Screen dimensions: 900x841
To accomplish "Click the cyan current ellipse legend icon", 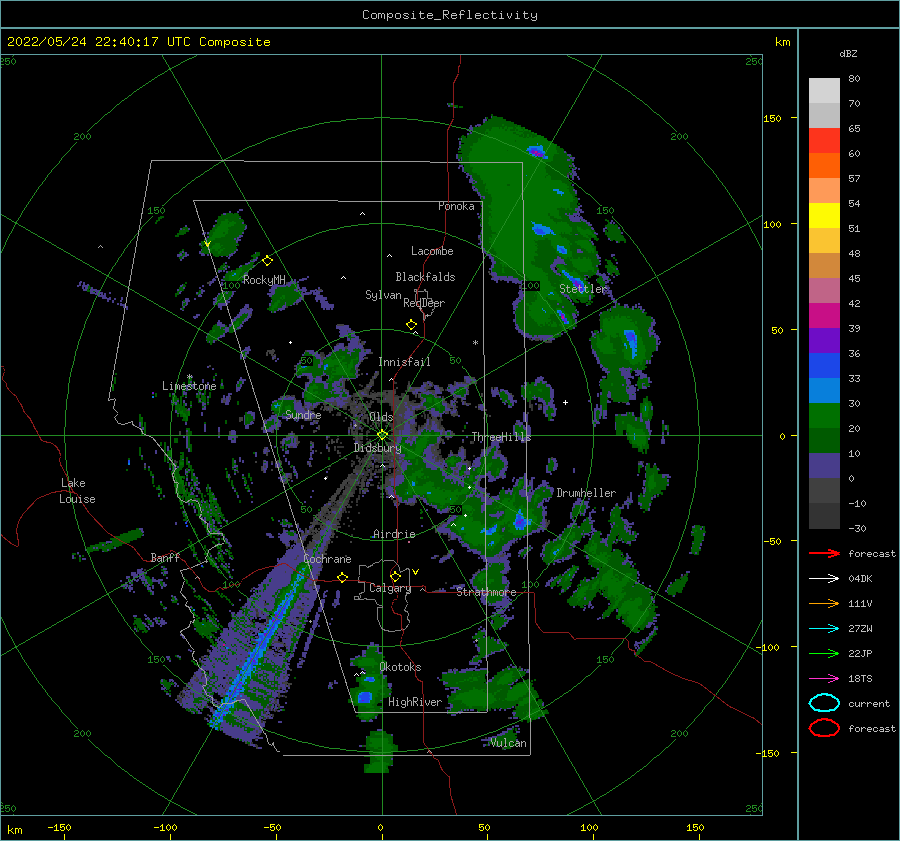I will click(824, 703).
